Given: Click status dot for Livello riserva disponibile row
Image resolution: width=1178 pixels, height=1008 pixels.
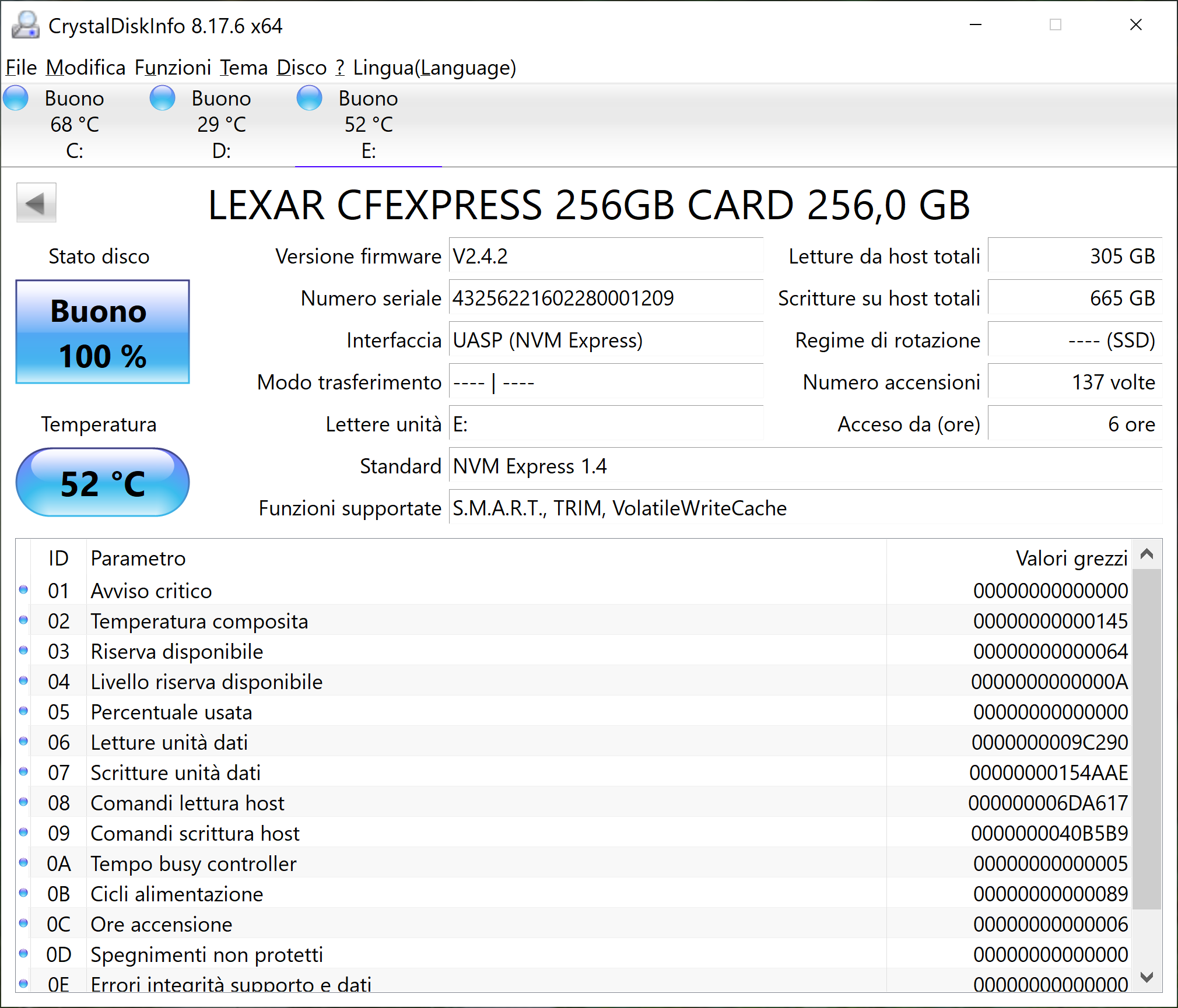Looking at the screenshot, I should click(23, 681).
